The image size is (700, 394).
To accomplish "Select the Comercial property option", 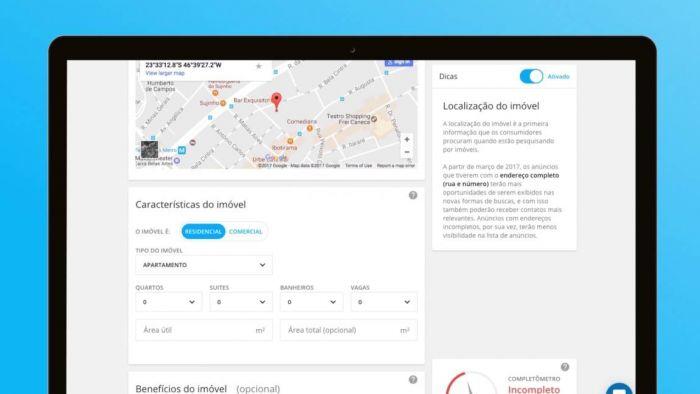I will click(246, 232).
